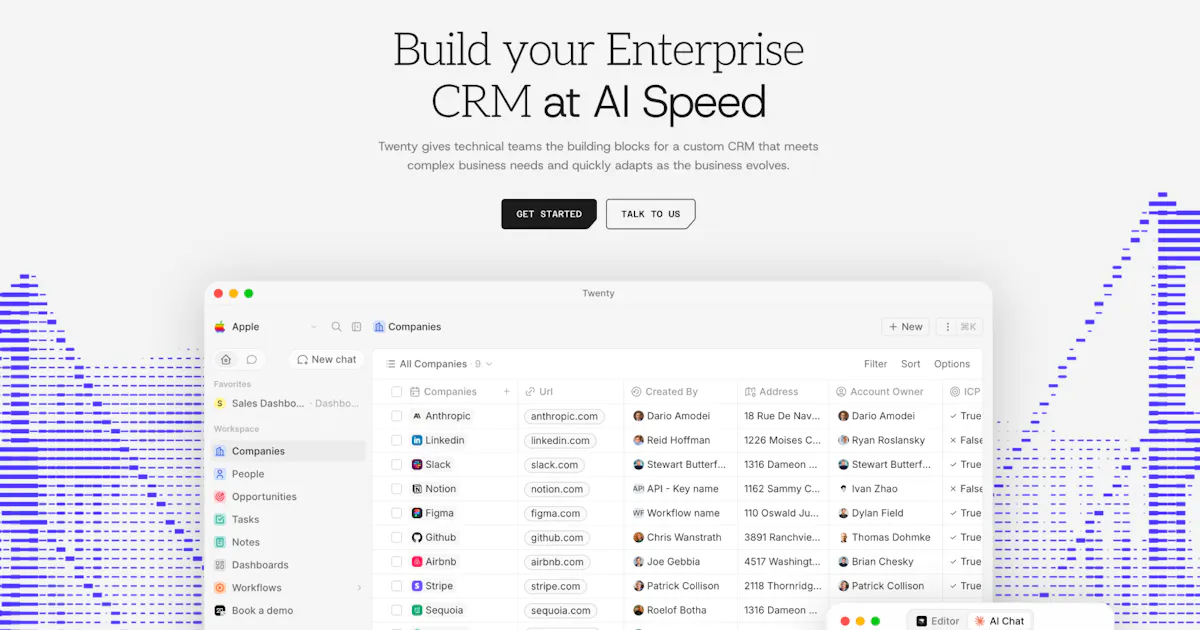Select the chat bubble icon tab in sidebar
This screenshot has width=1200, height=630.
pyautogui.click(x=252, y=359)
